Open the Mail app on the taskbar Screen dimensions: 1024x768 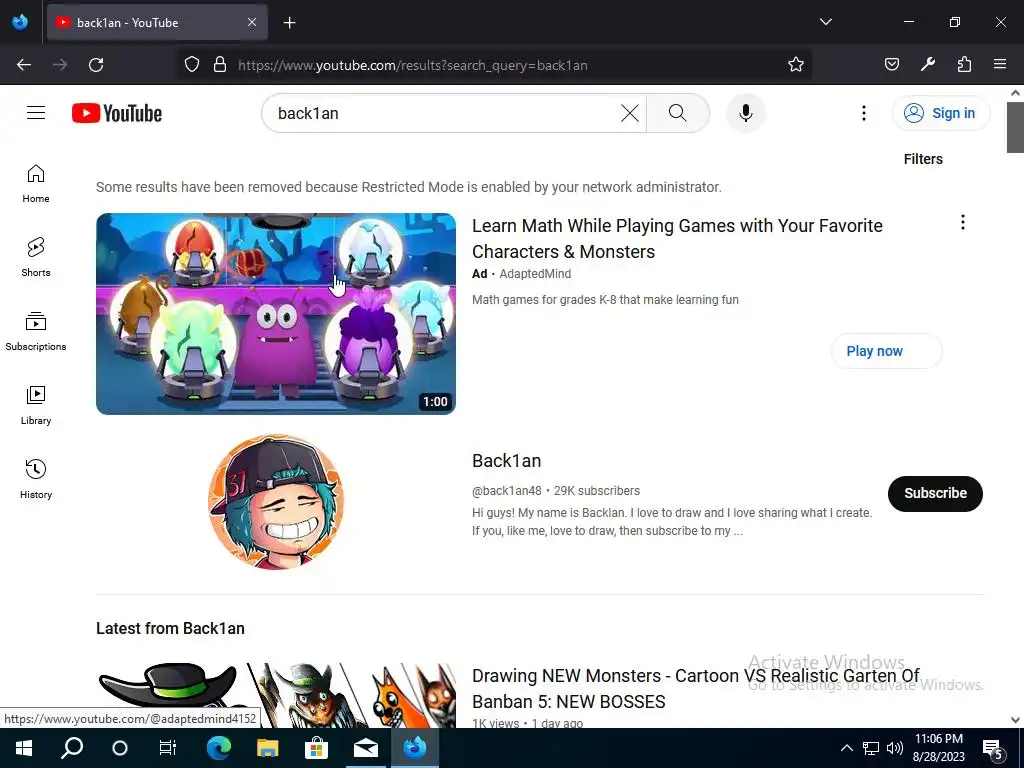tap(366, 748)
